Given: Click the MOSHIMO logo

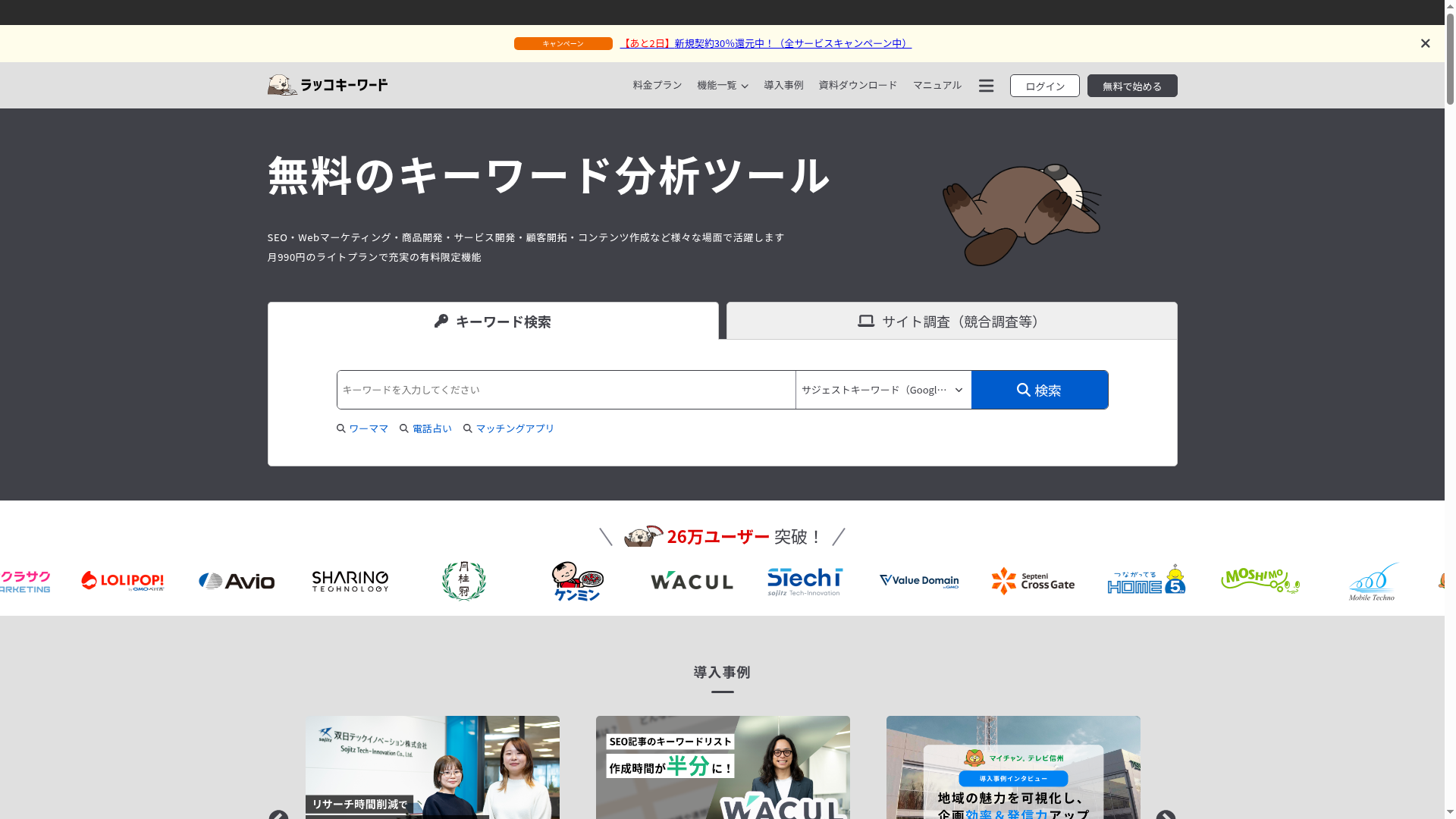Looking at the screenshot, I should pos(1260,581).
